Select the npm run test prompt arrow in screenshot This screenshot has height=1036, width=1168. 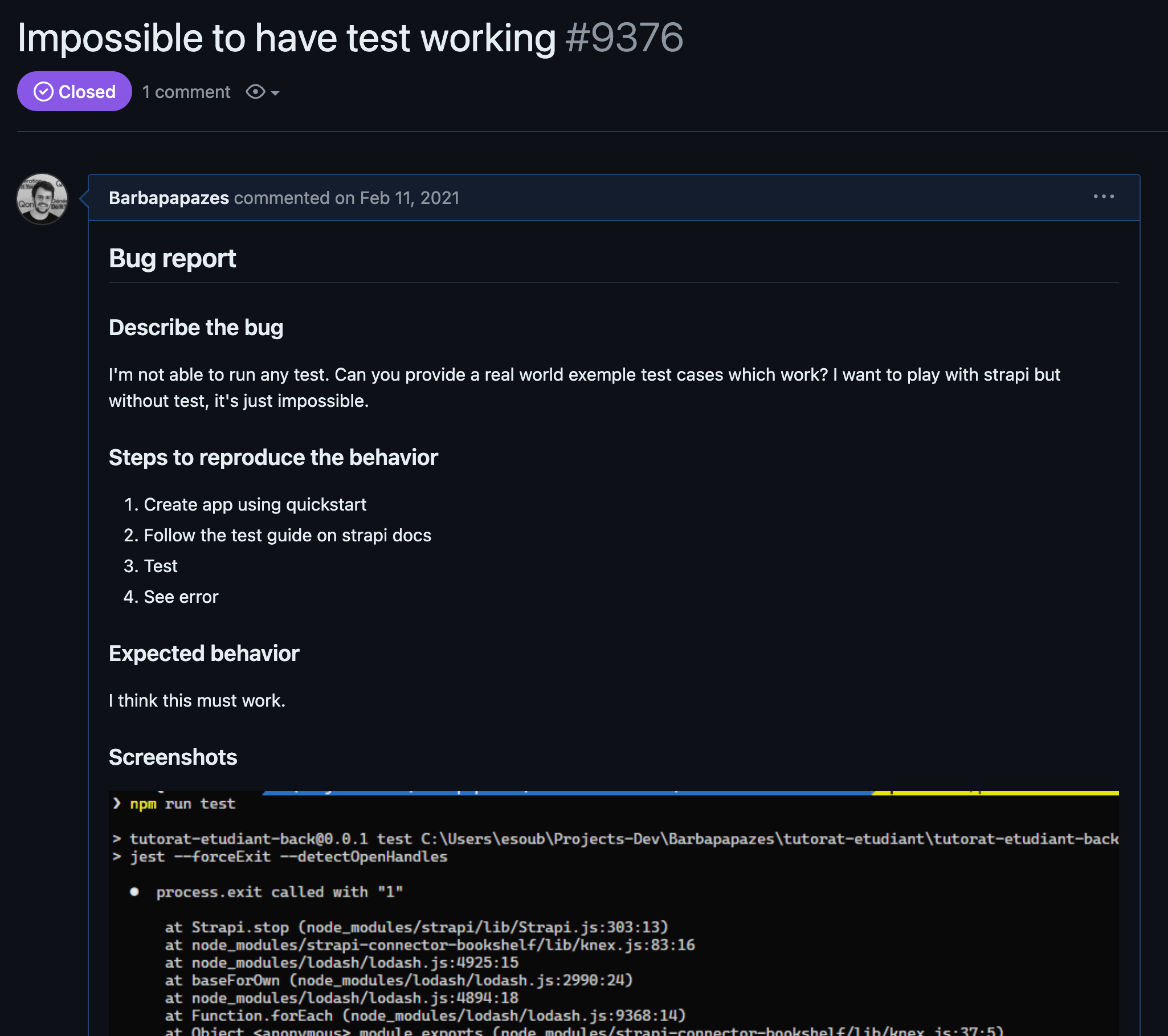pyautogui.click(x=117, y=803)
